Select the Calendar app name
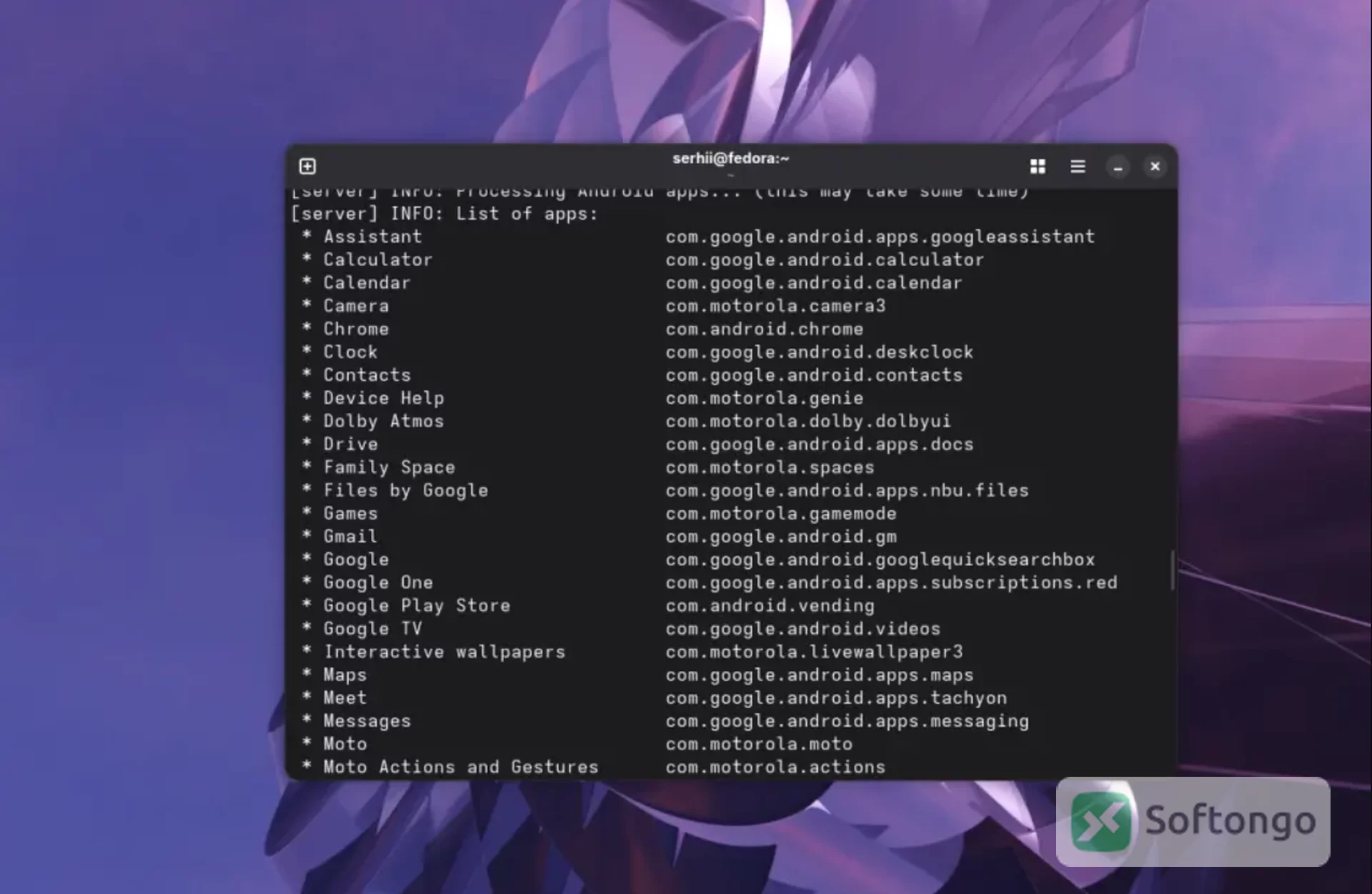 tap(367, 283)
